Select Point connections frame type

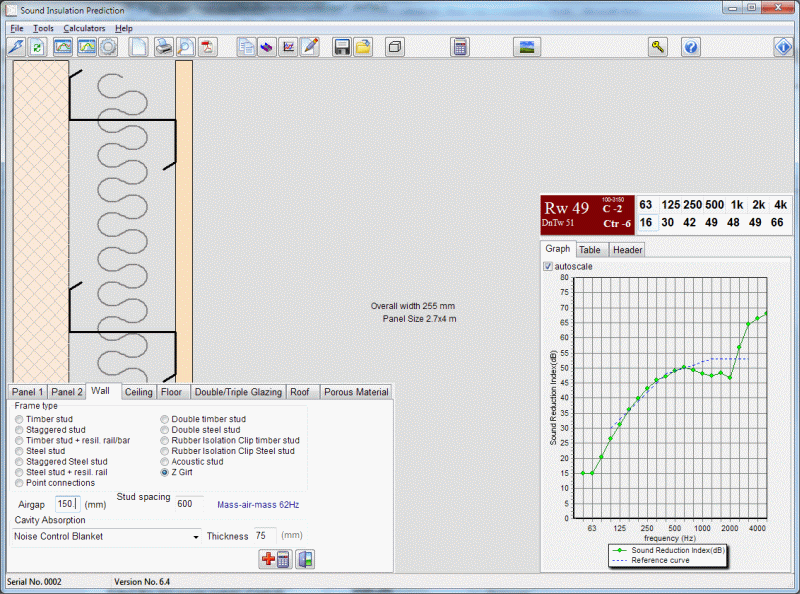(55, 483)
